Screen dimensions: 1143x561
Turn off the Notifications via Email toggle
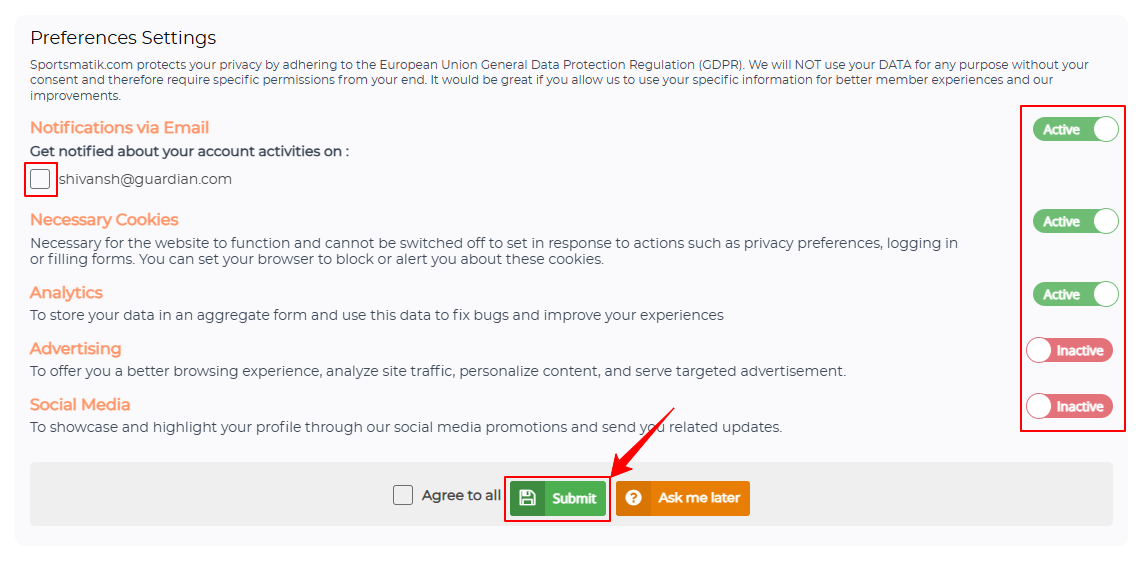click(1075, 130)
